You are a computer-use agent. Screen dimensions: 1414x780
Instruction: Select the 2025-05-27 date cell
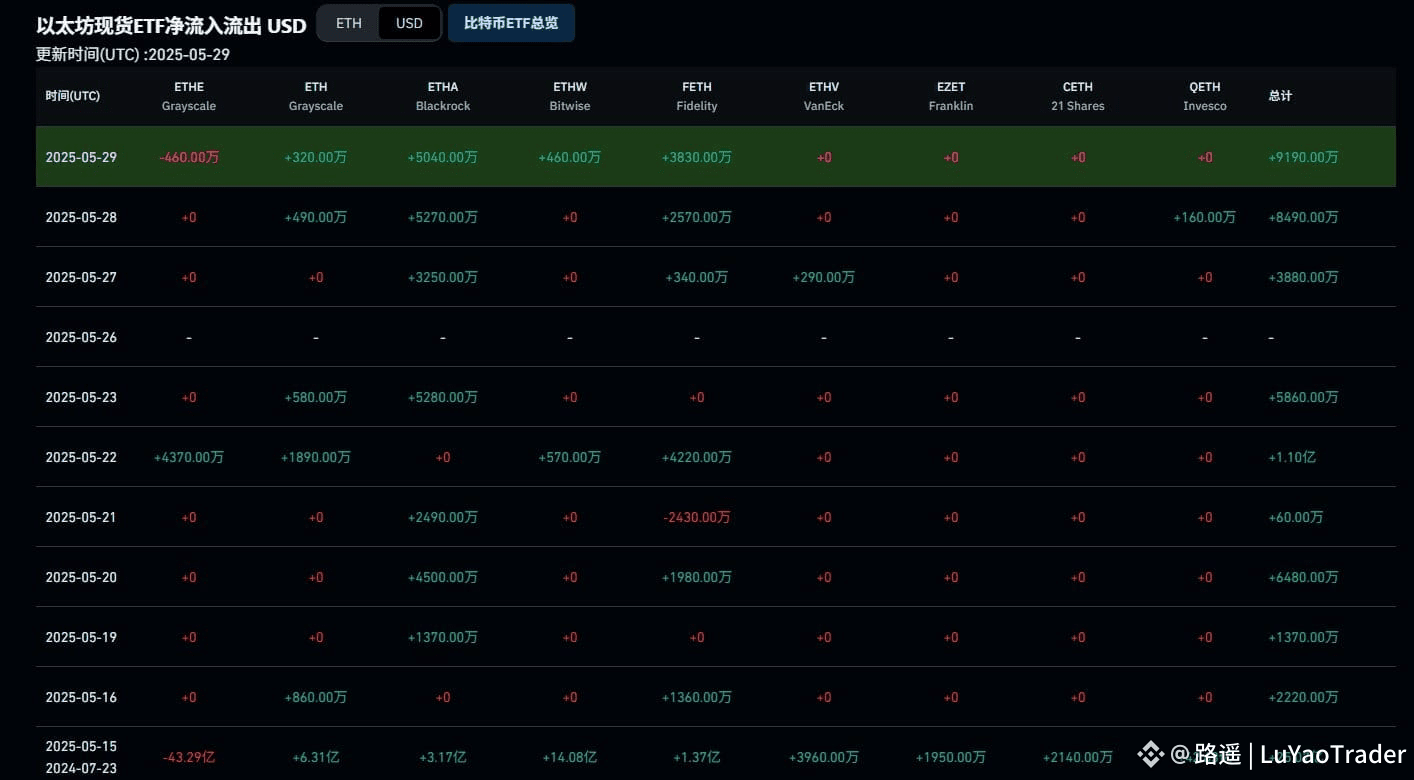click(81, 277)
